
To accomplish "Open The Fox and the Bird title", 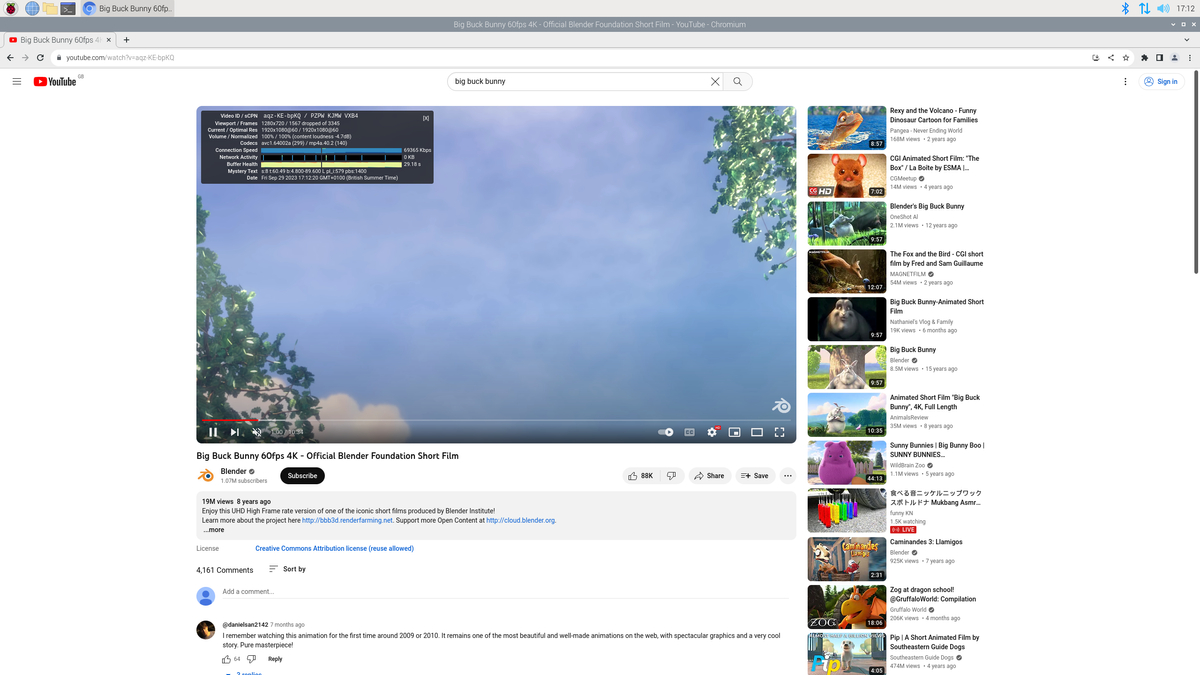I will [936, 259].
